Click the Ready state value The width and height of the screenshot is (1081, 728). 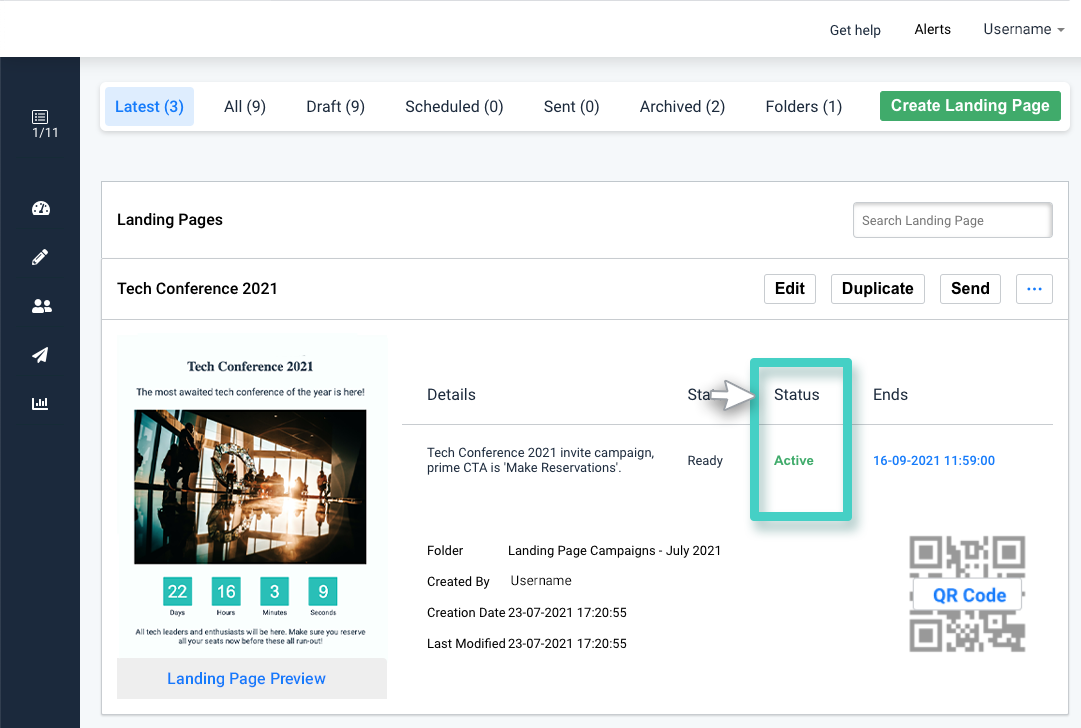(705, 461)
